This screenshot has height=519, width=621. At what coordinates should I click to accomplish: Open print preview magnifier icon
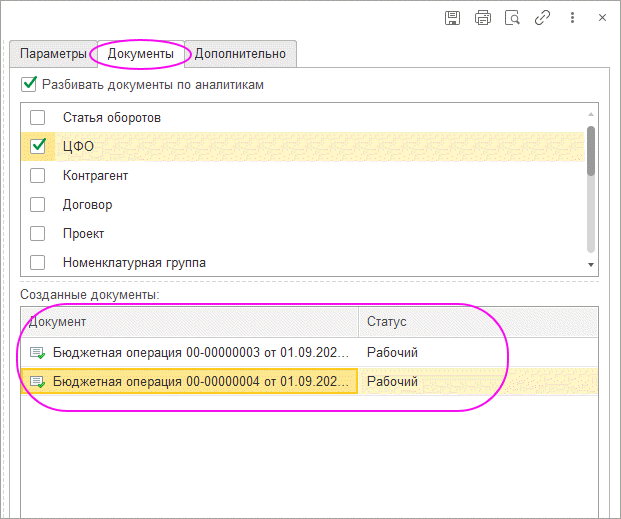(512, 18)
